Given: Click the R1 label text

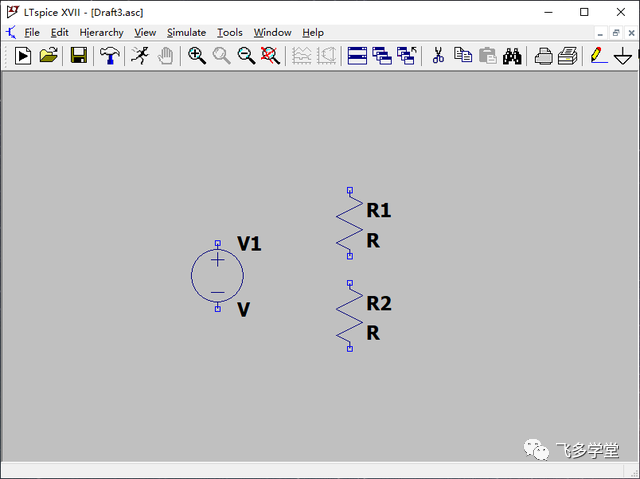Looking at the screenshot, I should 379,211.
